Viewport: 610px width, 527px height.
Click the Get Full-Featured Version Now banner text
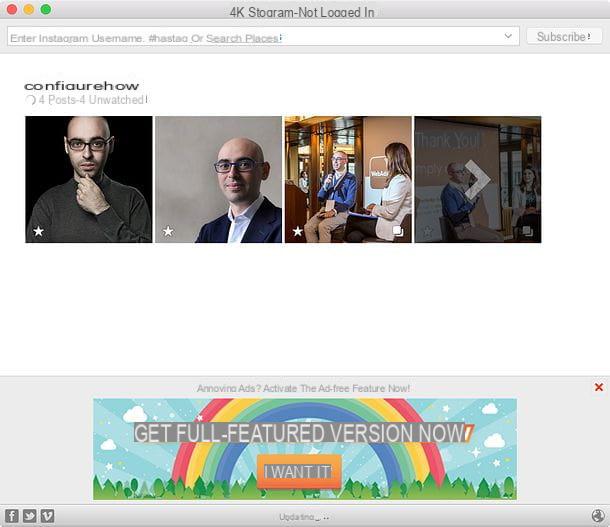click(x=303, y=433)
